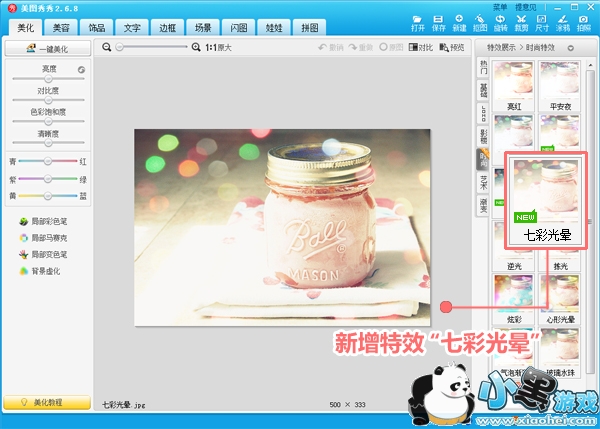Image resolution: width=600 pixels, height=429 pixels.
Task: Select the 渐变 effects category tab
Action: 483,205
